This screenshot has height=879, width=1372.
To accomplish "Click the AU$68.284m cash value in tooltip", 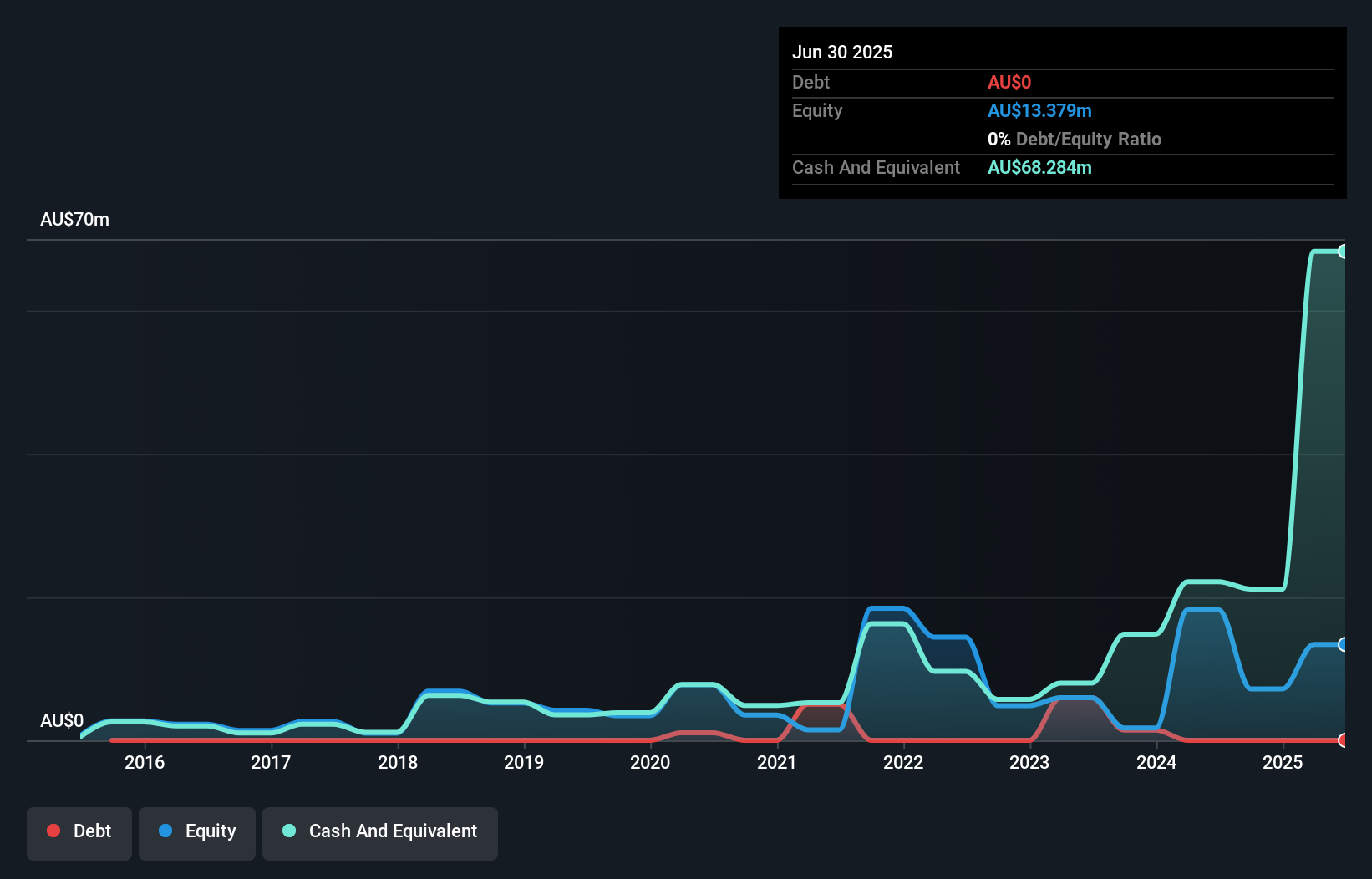I will point(1039,167).
